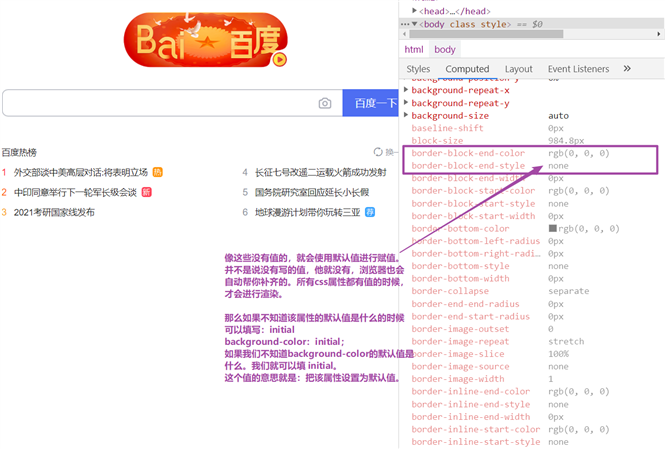This screenshot has height=449, width=665.
Task: Open hot item 国务院研究室回应延长小长假
Action: coord(312,192)
